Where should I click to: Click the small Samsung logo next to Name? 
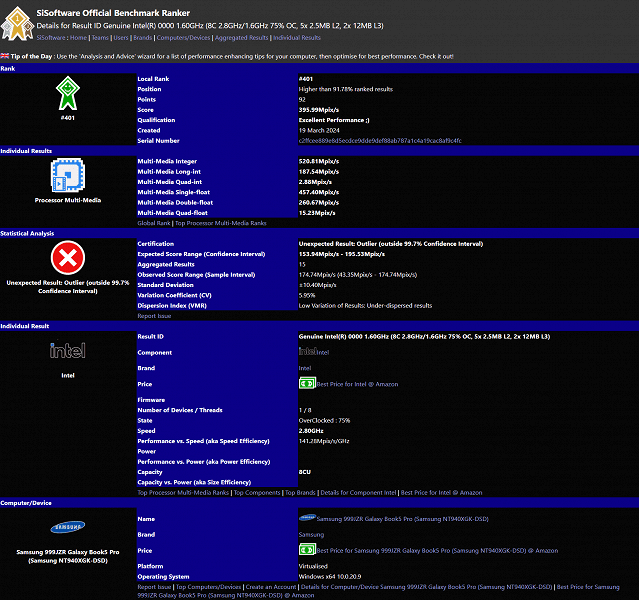[307, 518]
